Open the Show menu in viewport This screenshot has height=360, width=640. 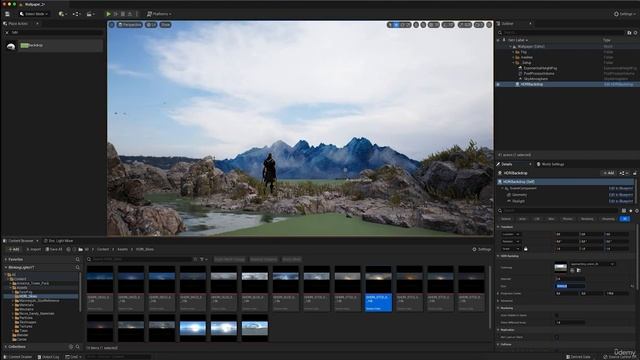(x=165, y=25)
